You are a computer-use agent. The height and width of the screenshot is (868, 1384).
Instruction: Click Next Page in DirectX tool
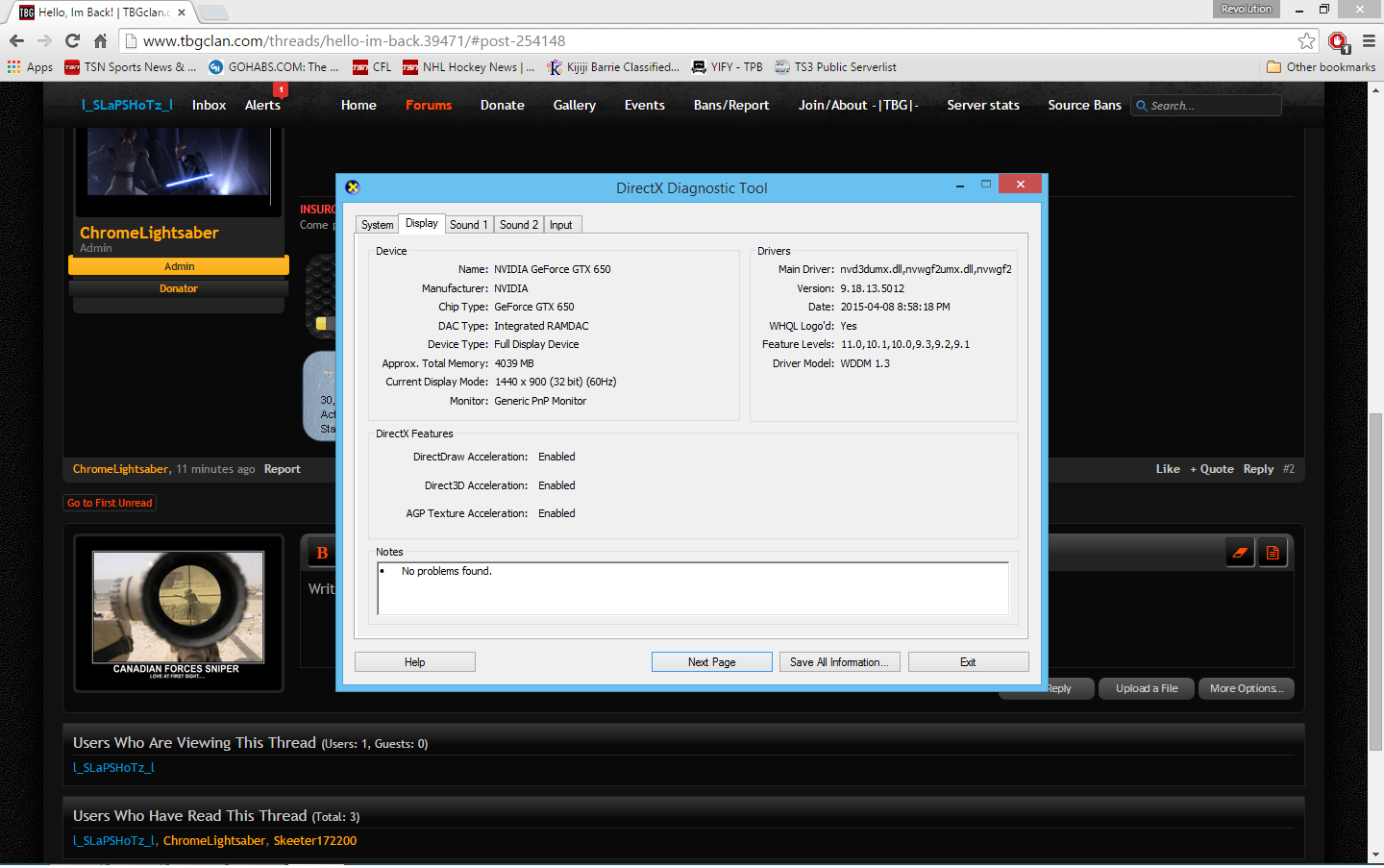(x=712, y=662)
